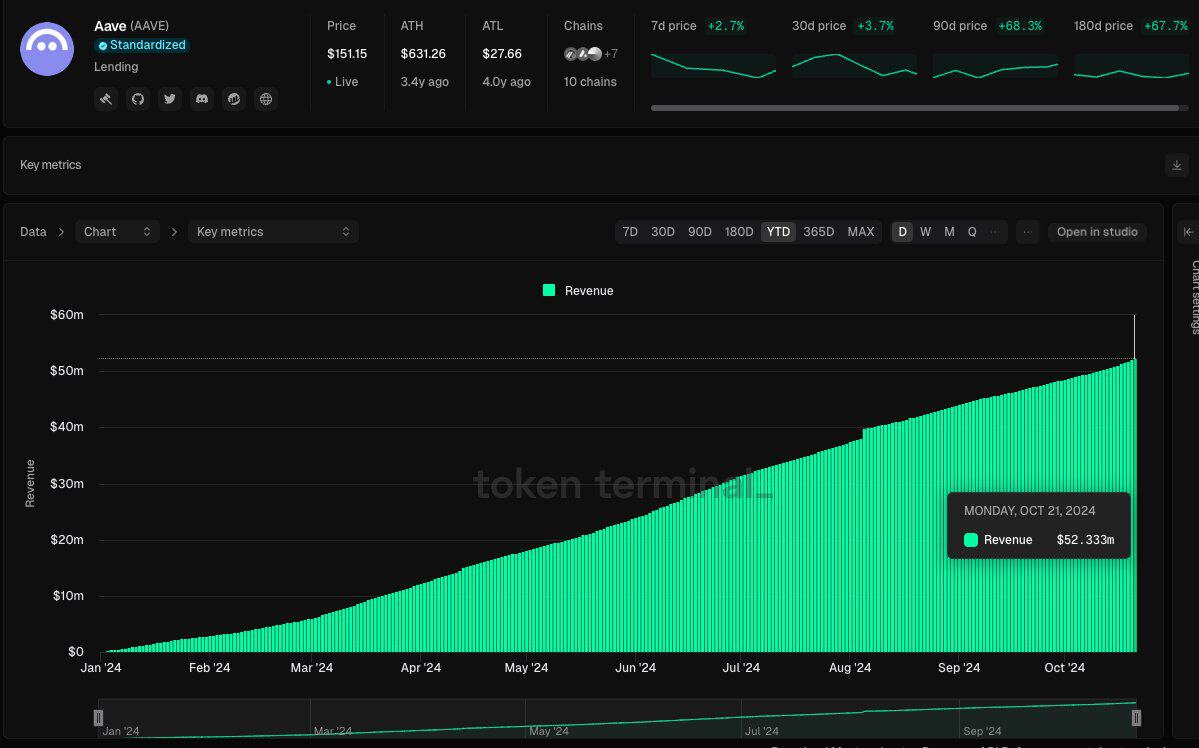1199x748 pixels.
Task: Click the download icon in Key metrics
Action: pos(1177,165)
